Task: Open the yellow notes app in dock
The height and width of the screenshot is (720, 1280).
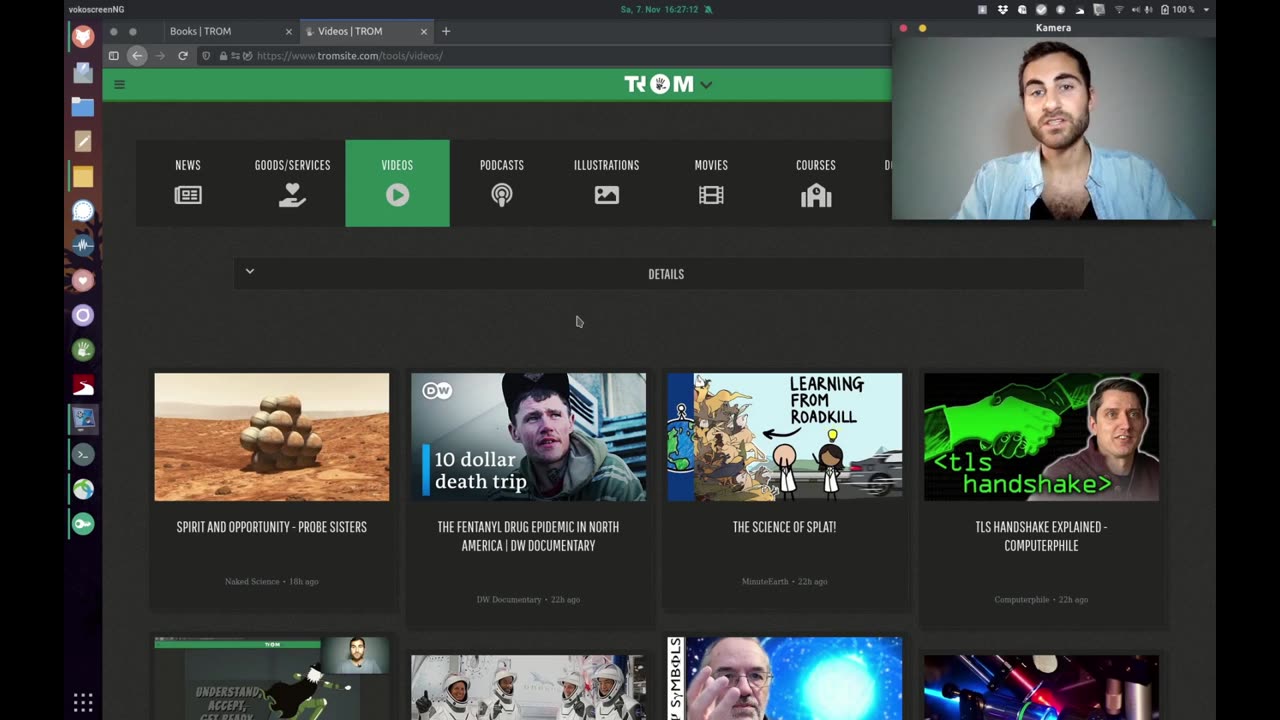Action: 83,177
